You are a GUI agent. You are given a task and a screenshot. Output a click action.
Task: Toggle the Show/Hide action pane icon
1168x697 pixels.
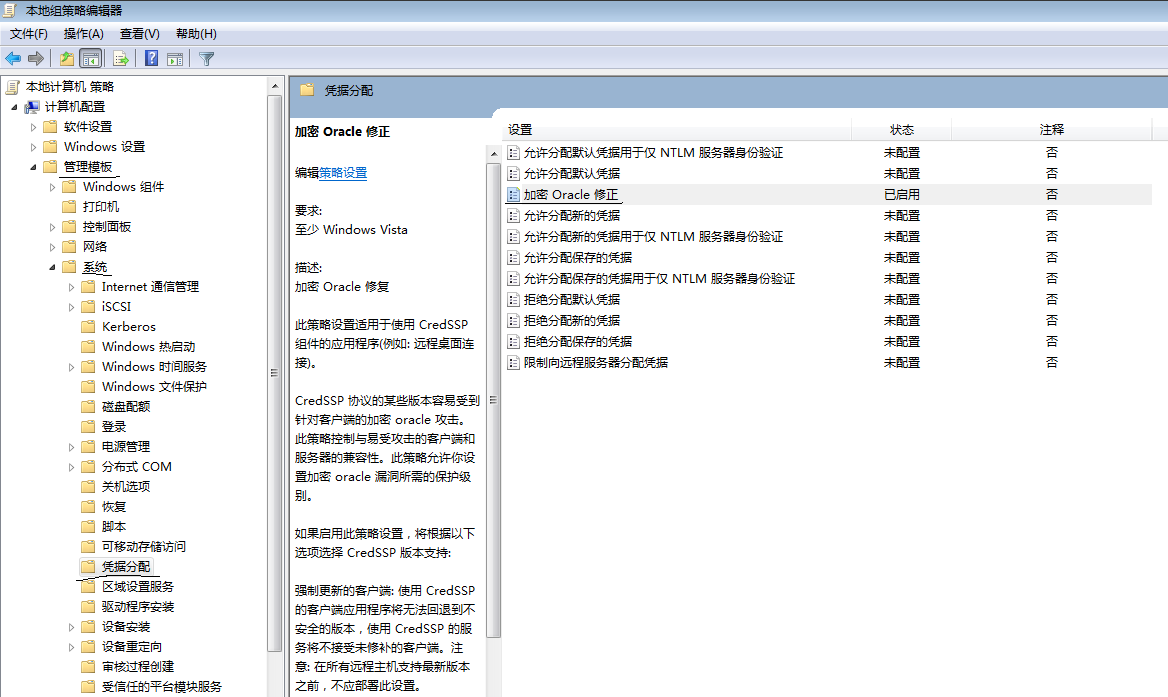click(x=174, y=58)
